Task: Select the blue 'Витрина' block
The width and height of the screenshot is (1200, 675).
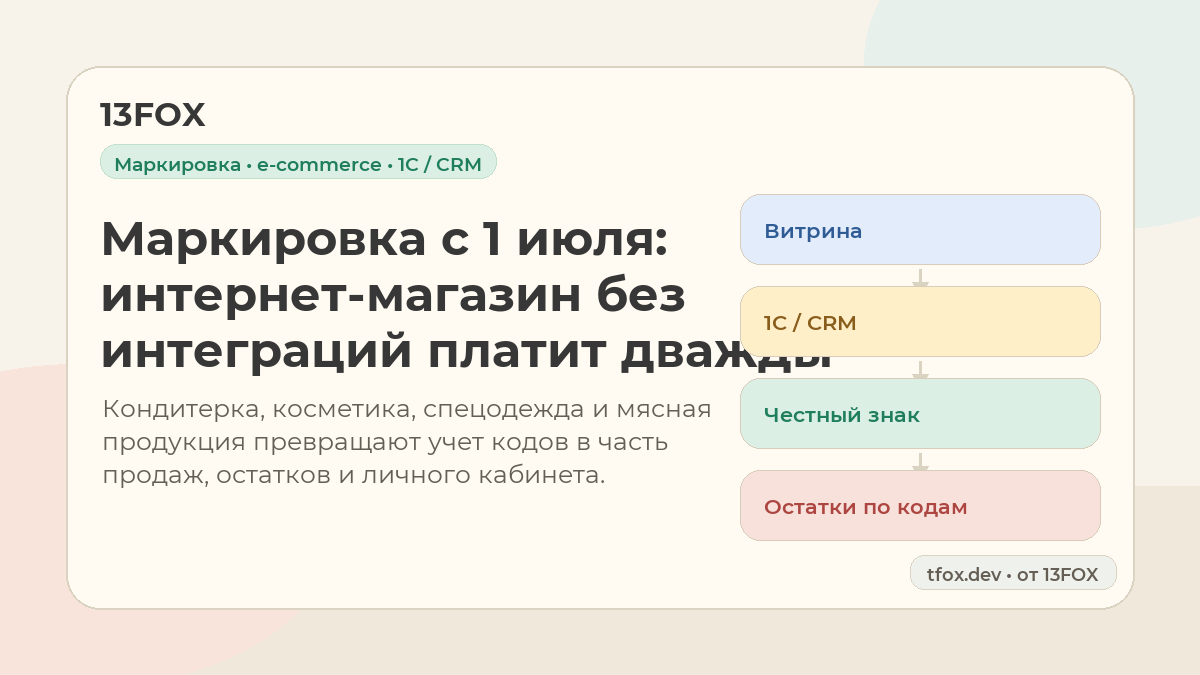Action: tap(920, 230)
